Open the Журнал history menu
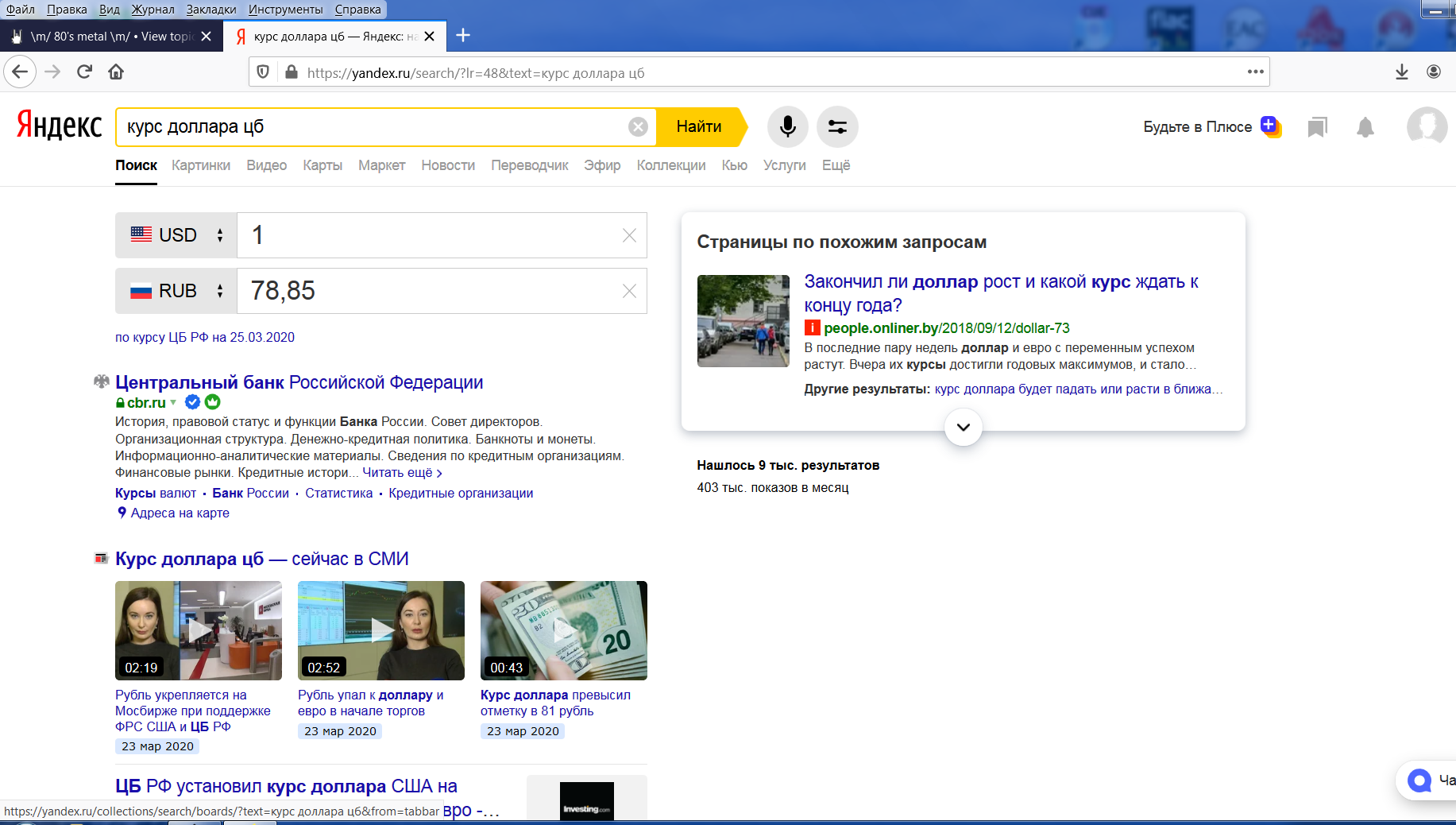This screenshot has height=825, width=1456. (x=153, y=10)
